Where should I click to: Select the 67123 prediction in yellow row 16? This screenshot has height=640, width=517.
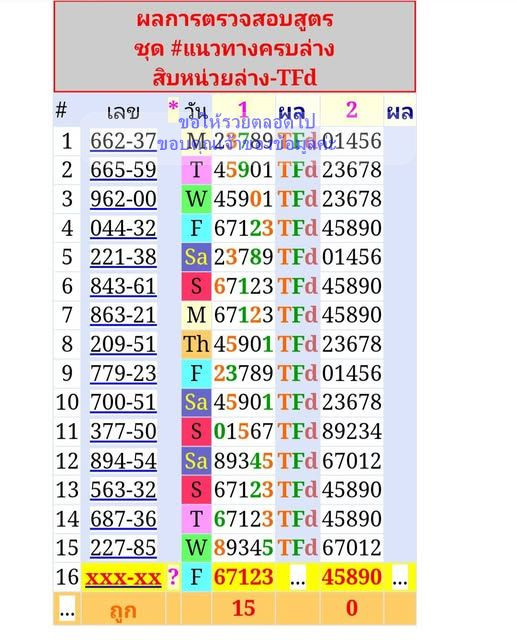(x=243, y=577)
